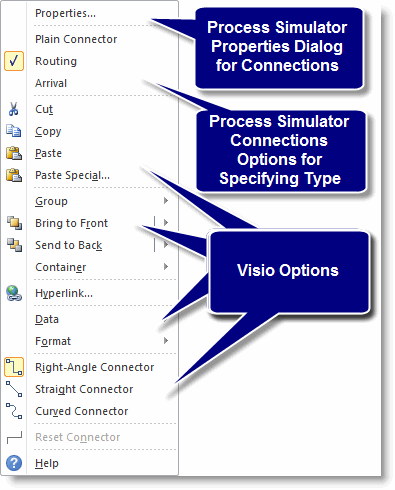Click the blue Help question mark icon
The width and height of the screenshot is (395, 490).
pos(14,463)
